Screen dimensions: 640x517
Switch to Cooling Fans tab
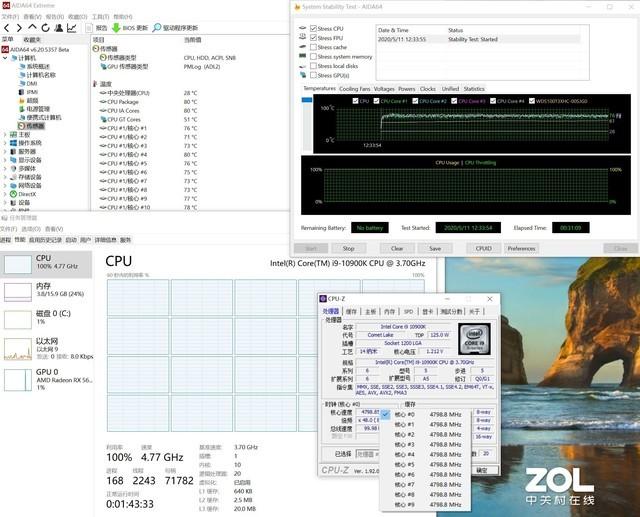[x=355, y=89]
